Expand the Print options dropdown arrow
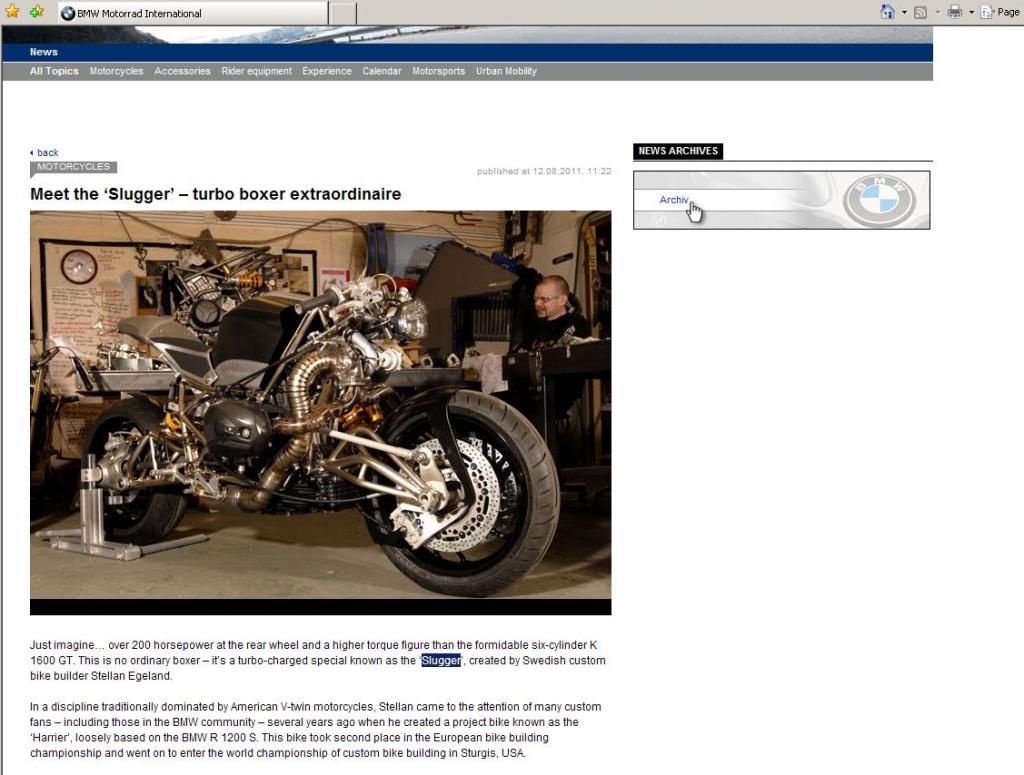 (971, 12)
